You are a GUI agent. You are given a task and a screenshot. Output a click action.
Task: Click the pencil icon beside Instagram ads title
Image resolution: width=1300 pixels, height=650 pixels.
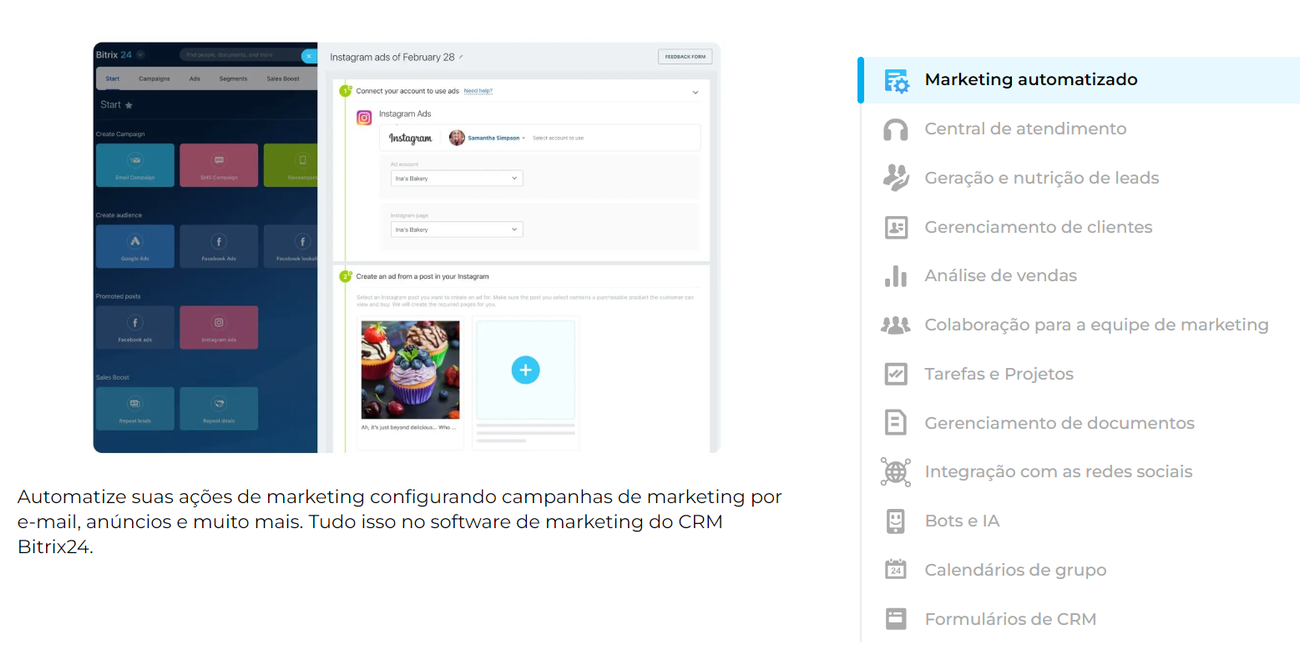pos(461,57)
